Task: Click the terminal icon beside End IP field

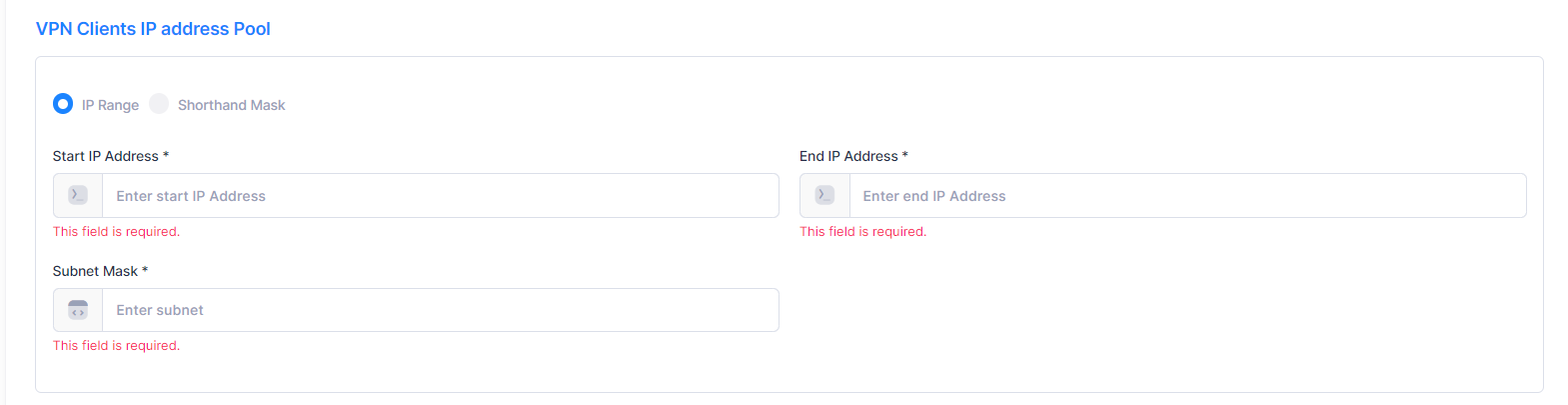Action: [x=824, y=196]
